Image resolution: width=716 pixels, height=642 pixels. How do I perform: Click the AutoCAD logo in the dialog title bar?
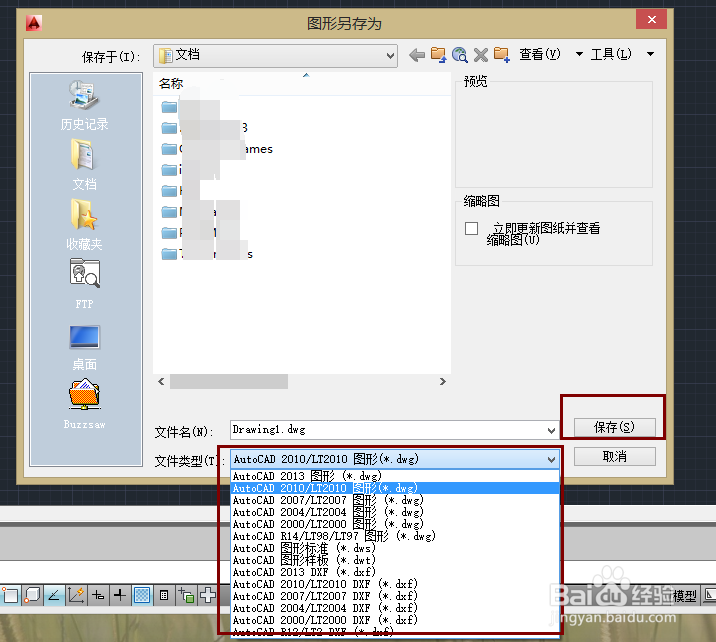(34, 22)
